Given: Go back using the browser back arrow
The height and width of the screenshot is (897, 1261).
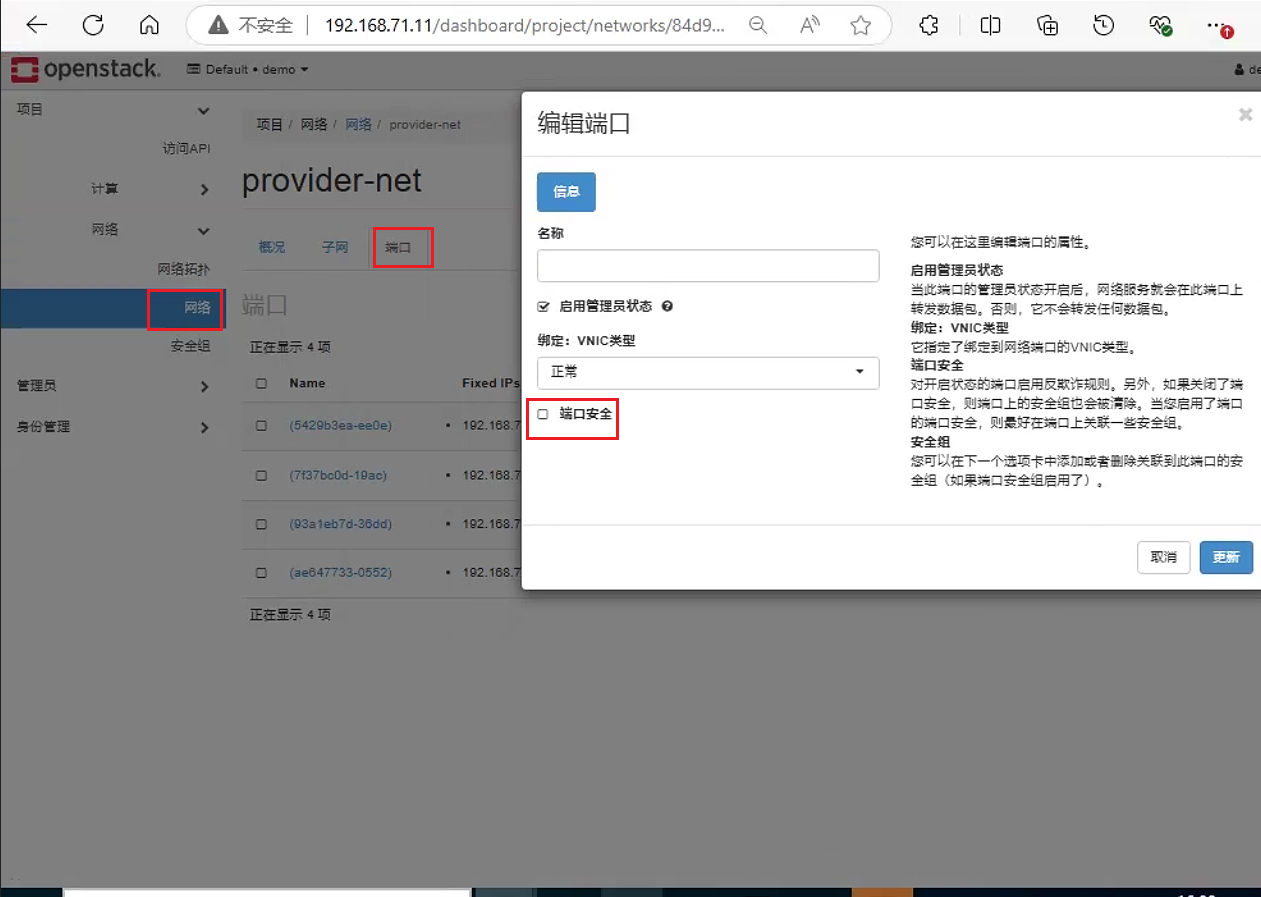Looking at the screenshot, I should [36, 25].
